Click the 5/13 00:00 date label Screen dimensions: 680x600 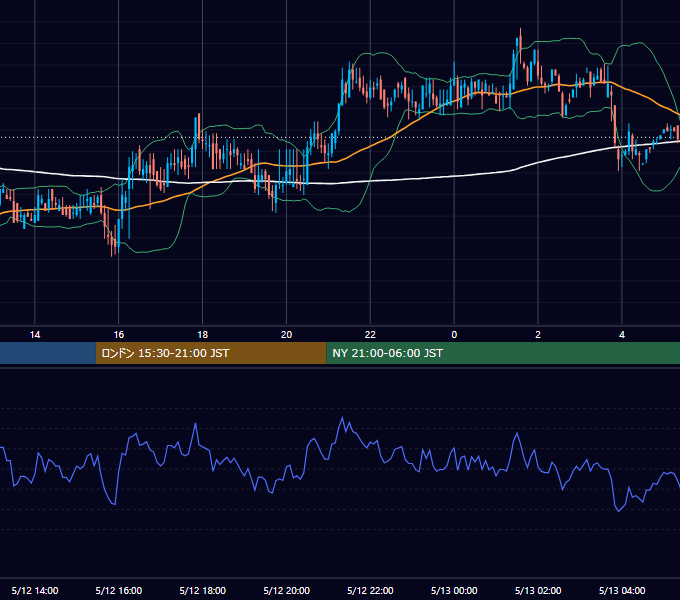[454, 590]
